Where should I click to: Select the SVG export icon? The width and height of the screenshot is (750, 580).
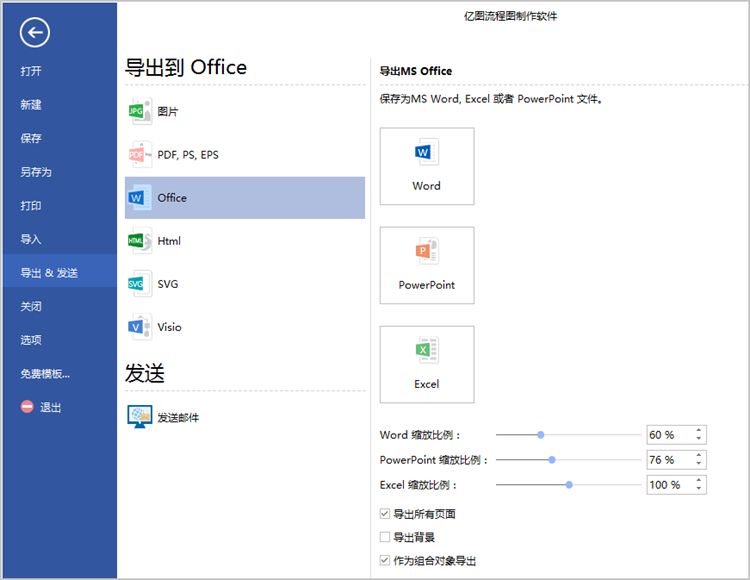pyautogui.click(x=140, y=284)
